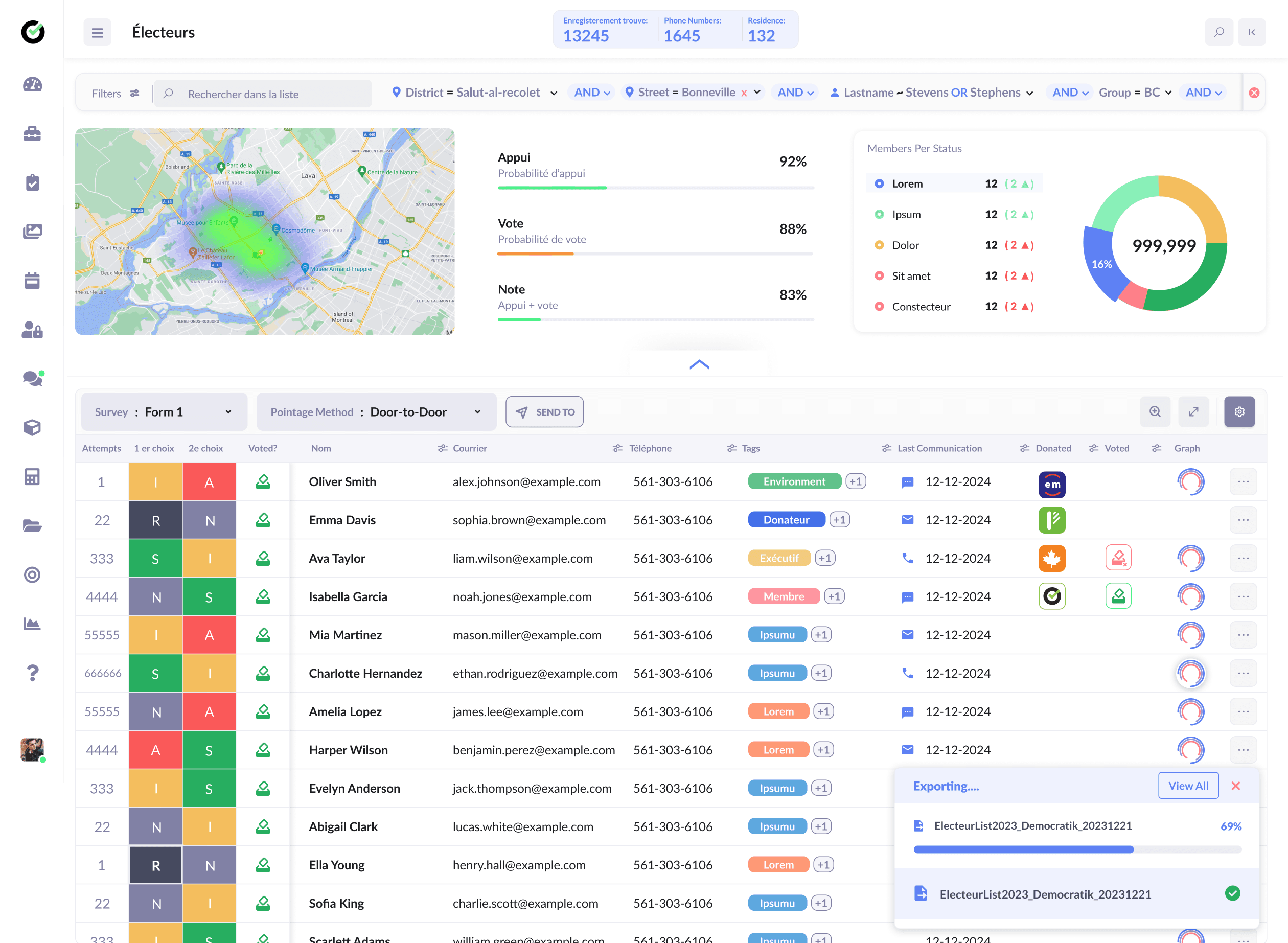Click the search icon in top bar
The width and height of the screenshot is (1288, 943).
(1219, 32)
